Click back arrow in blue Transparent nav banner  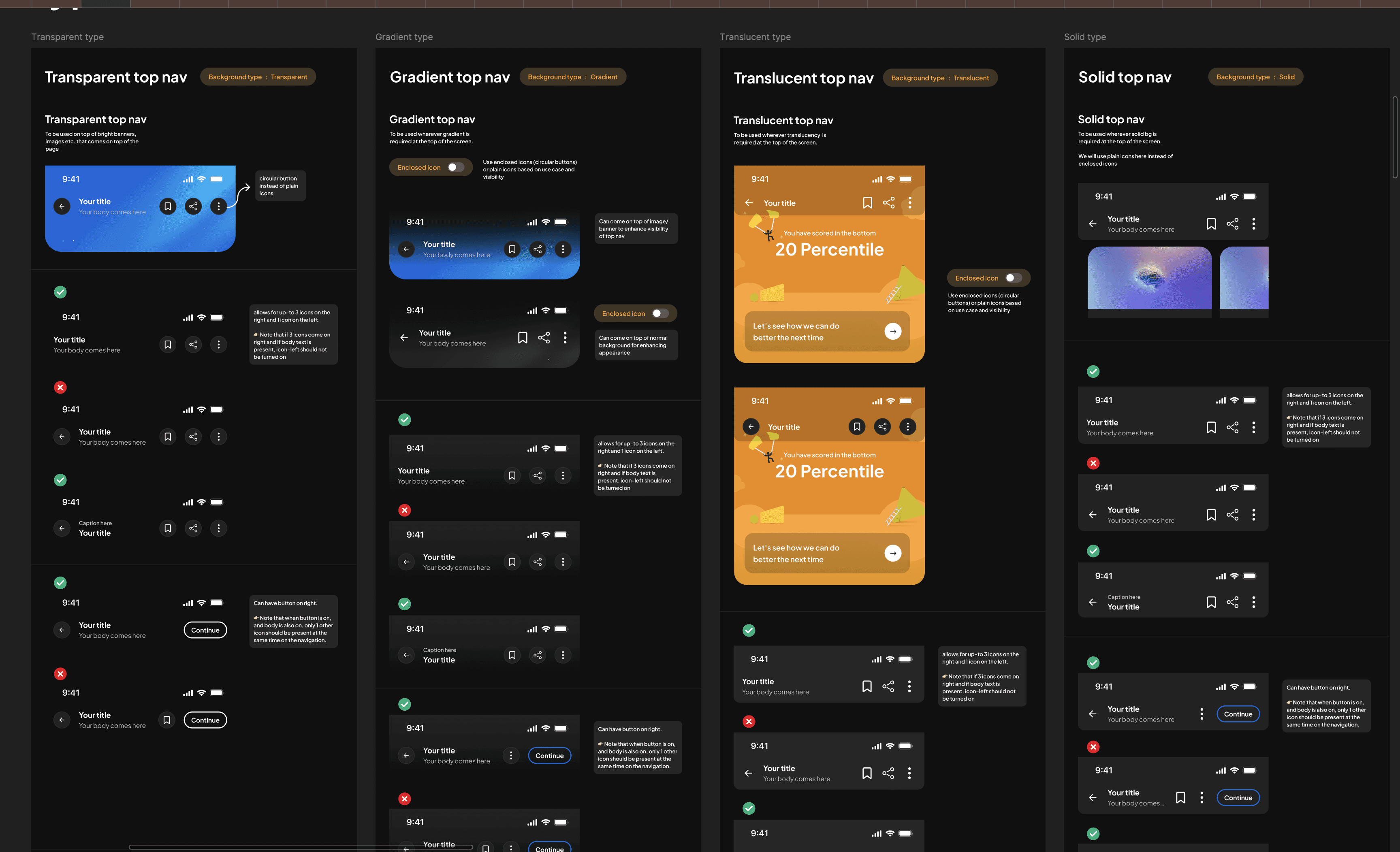(x=62, y=206)
